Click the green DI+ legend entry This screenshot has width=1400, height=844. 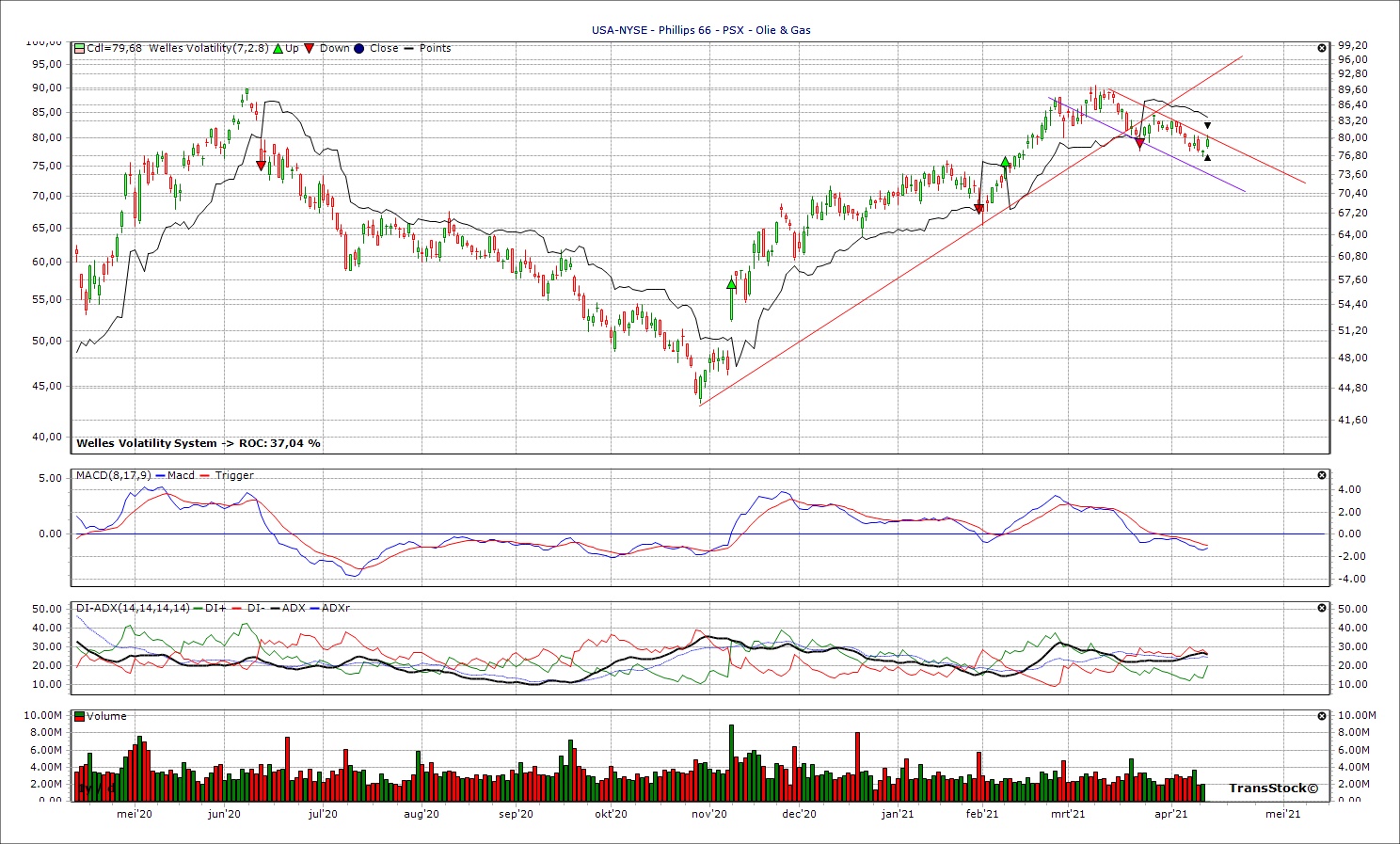210,608
